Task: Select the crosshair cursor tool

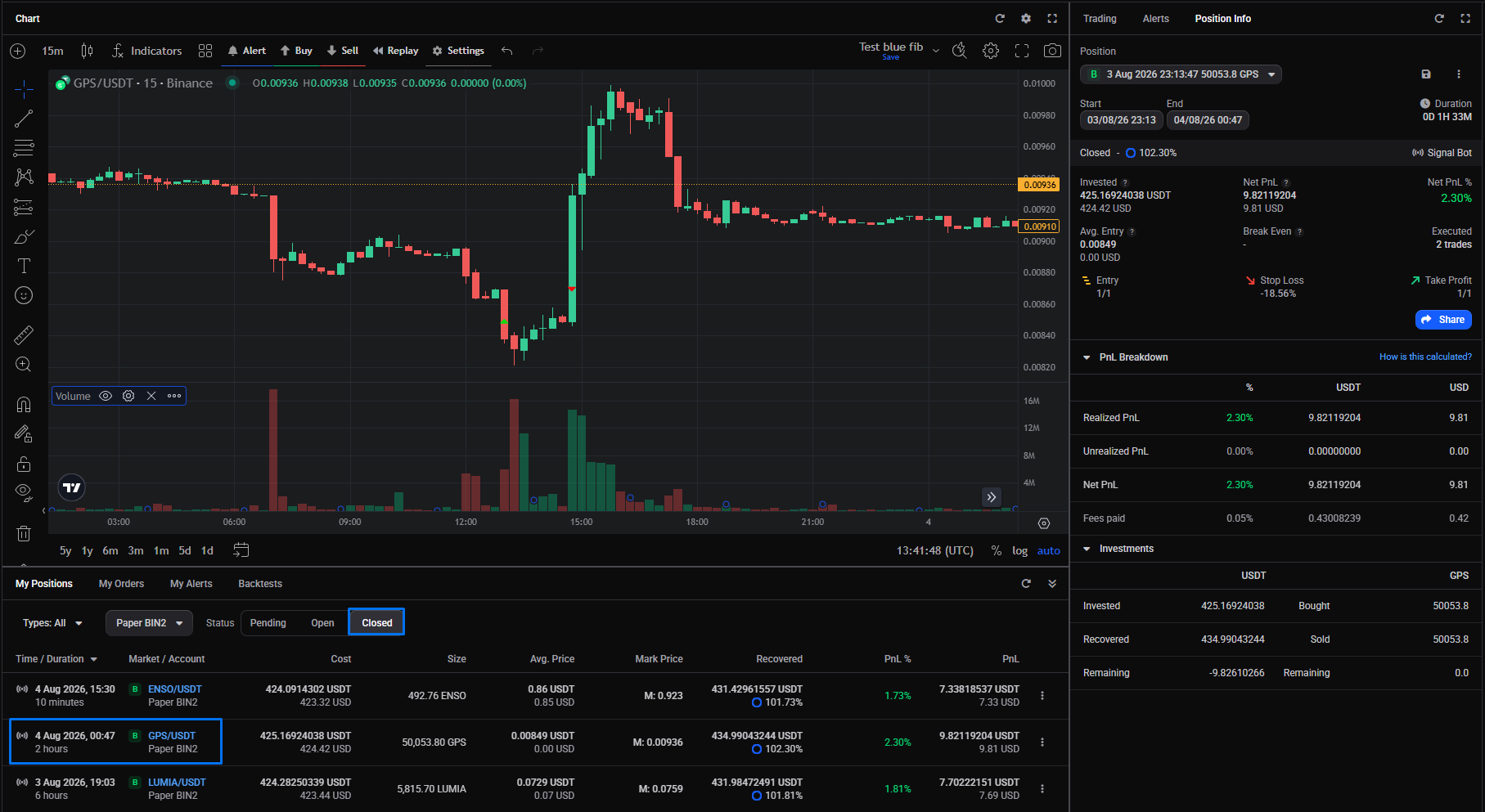Action: click(x=24, y=88)
